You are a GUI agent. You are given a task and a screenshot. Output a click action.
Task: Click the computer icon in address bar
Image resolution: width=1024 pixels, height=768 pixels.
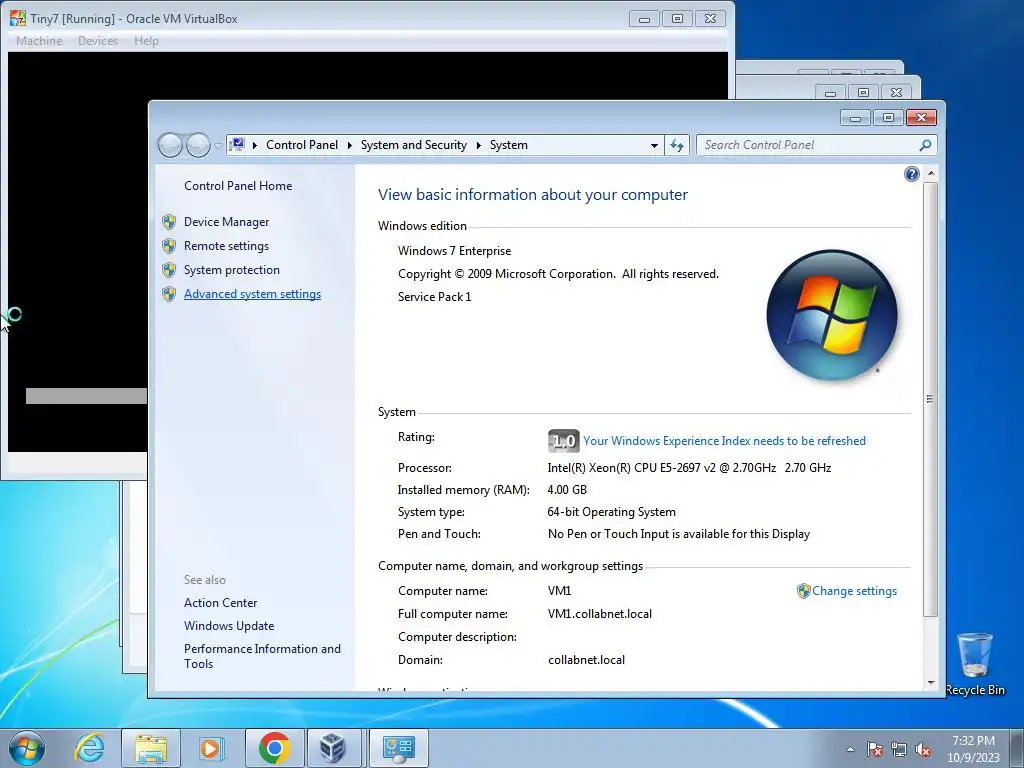pyautogui.click(x=238, y=144)
